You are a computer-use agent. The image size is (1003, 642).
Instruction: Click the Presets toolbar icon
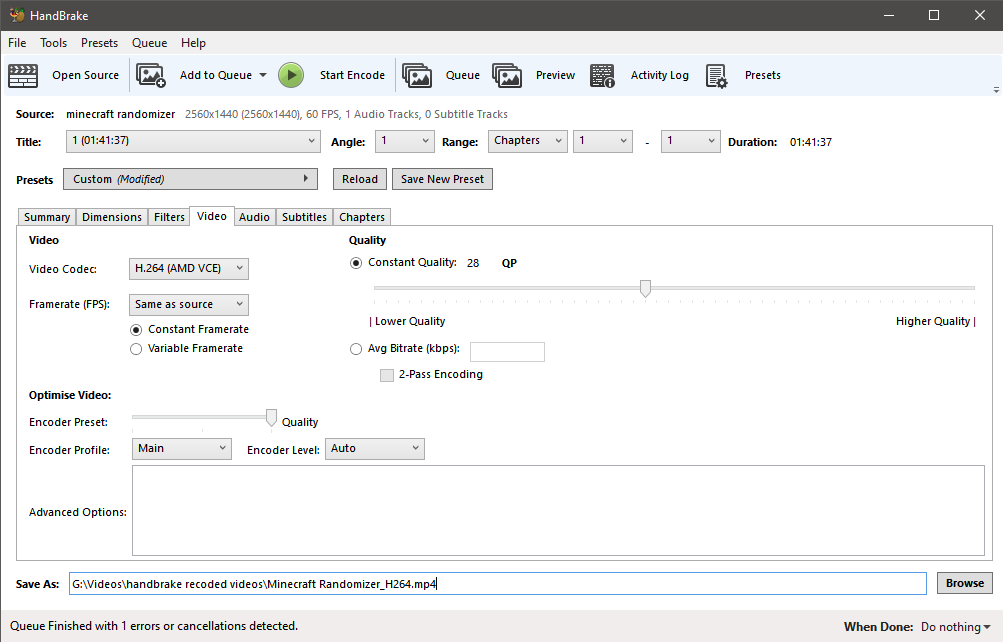point(717,75)
